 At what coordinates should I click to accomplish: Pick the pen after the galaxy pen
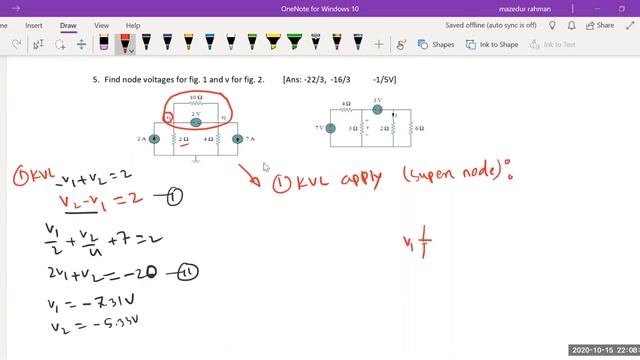(337, 42)
